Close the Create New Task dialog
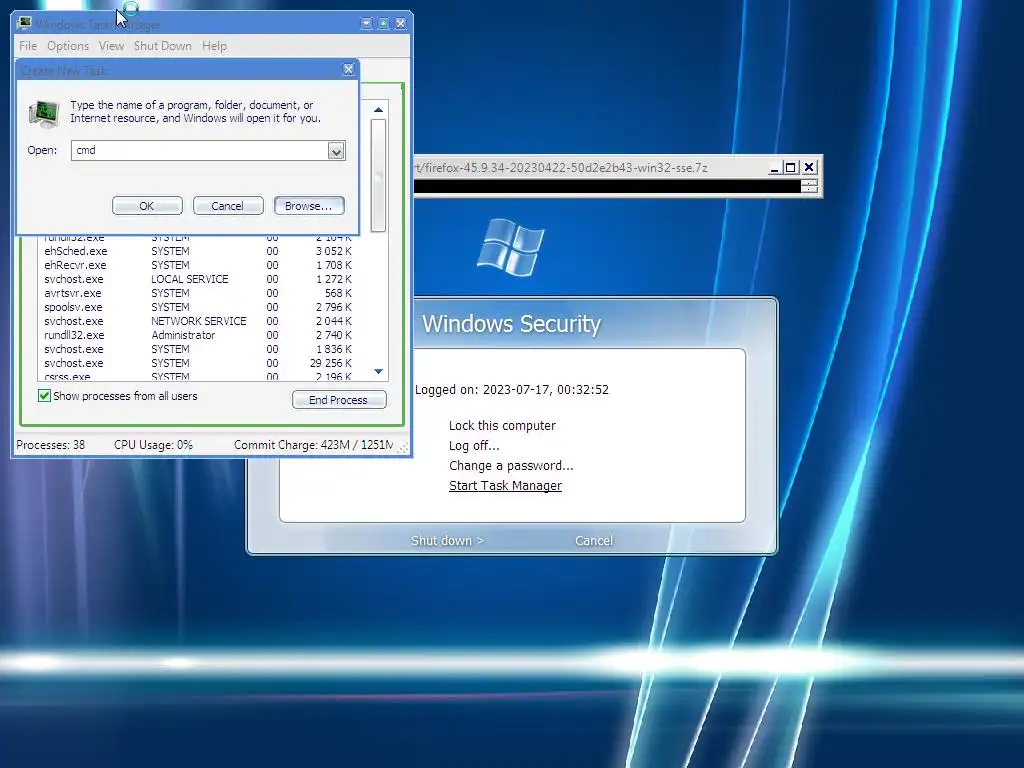The image size is (1024, 768). point(349,69)
